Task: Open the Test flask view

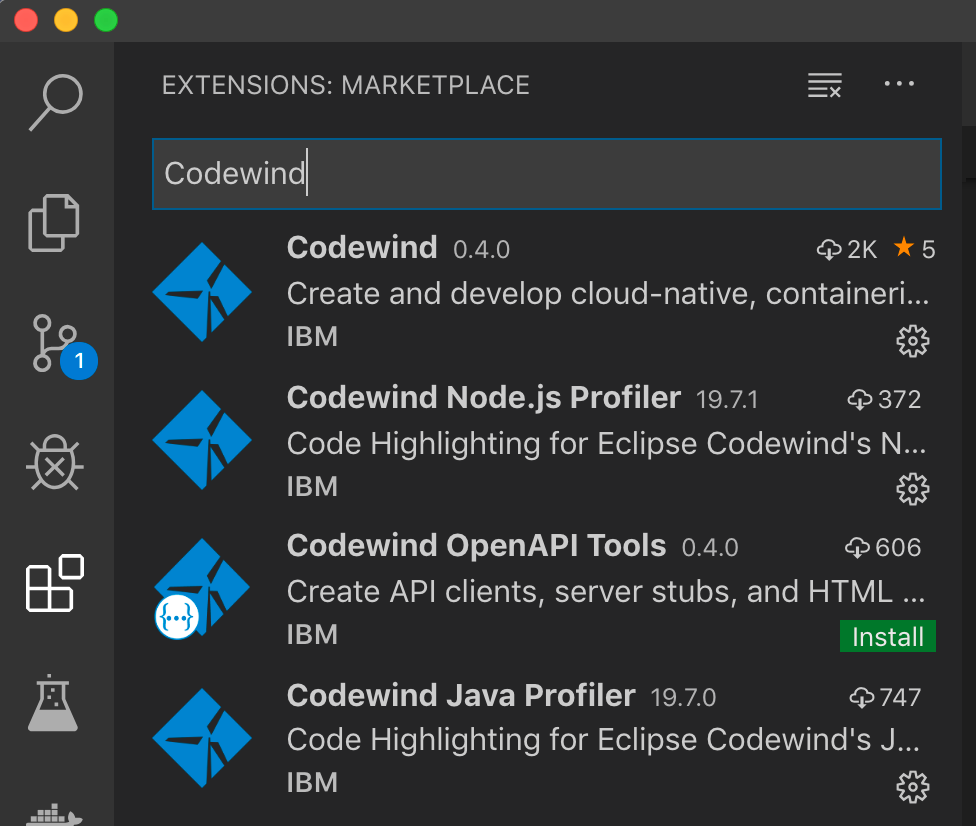Action: point(53,703)
